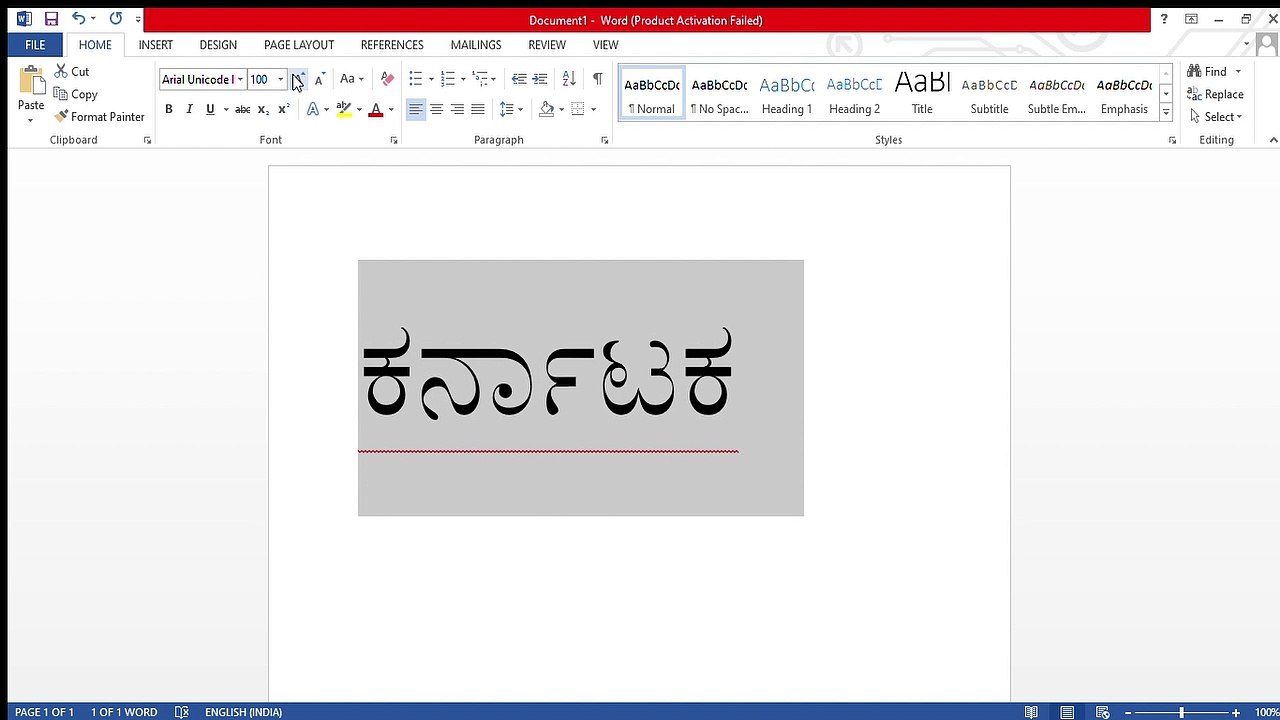Screen dimensions: 1280x720
Task: Switch to the REFERENCES tab
Action: tap(392, 45)
